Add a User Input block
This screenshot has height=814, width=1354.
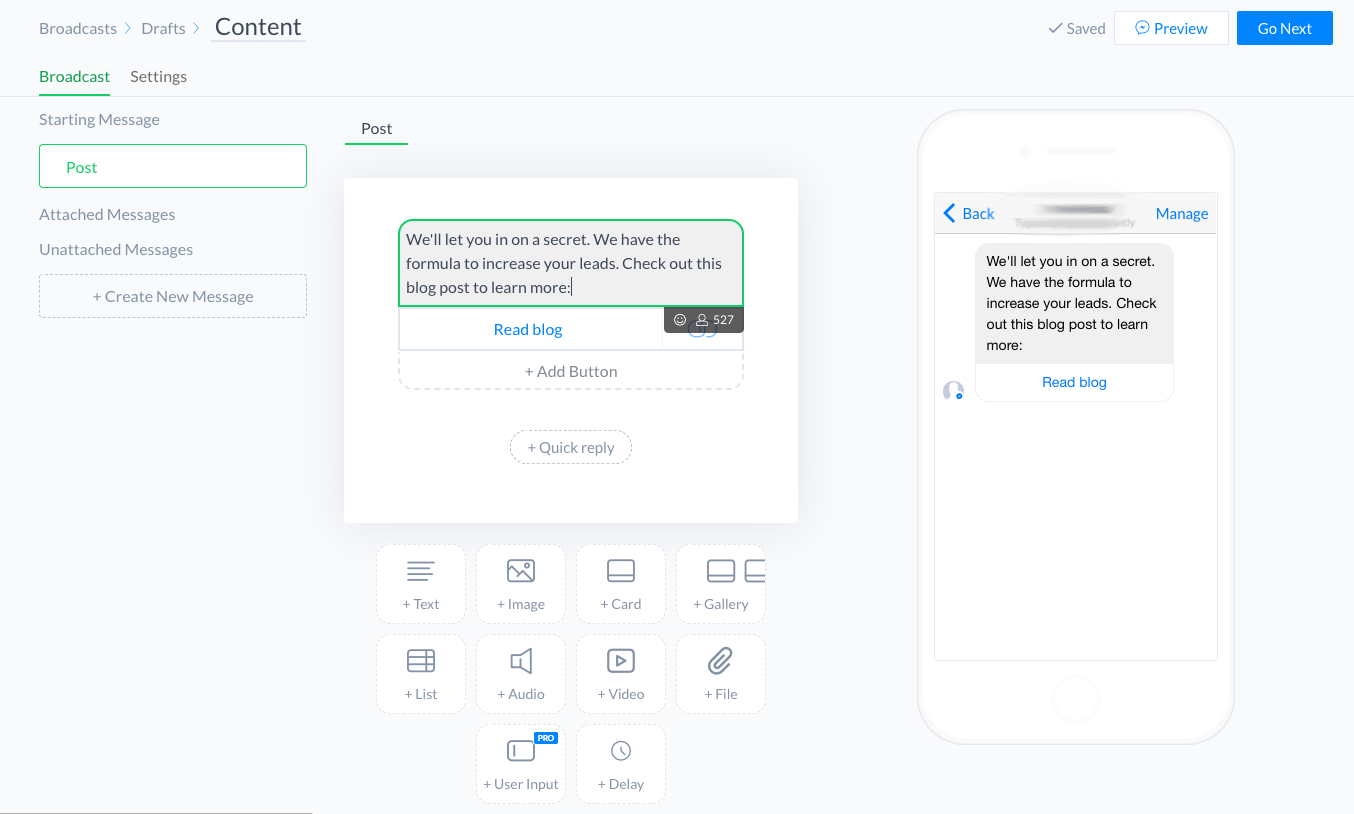pos(521,764)
